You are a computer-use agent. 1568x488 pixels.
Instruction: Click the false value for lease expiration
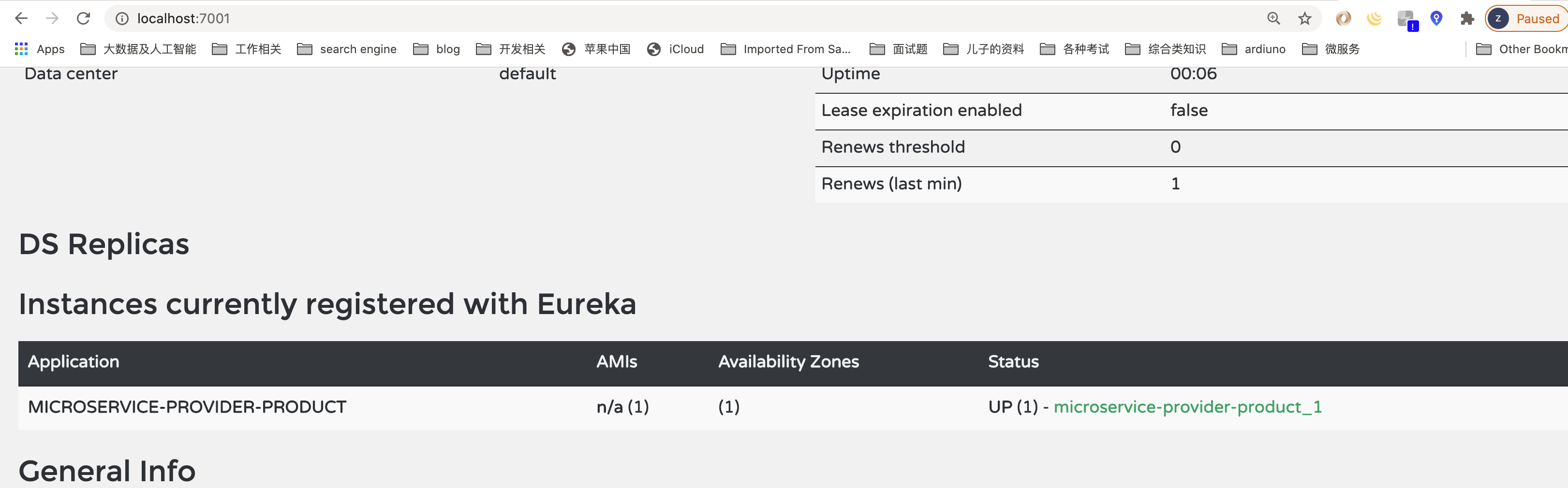(1189, 110)
